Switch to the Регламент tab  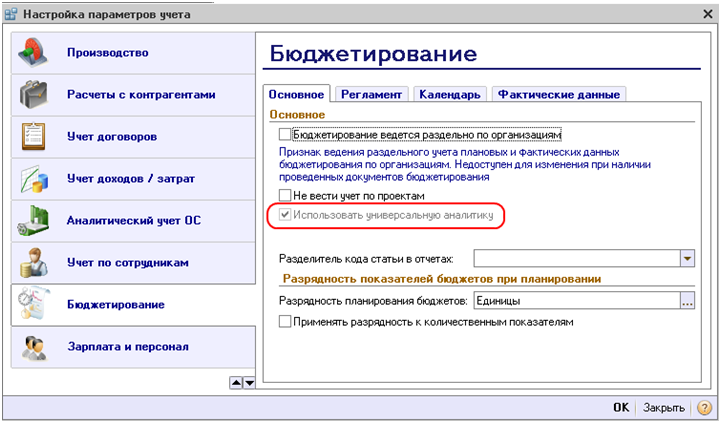pos(371,94)
